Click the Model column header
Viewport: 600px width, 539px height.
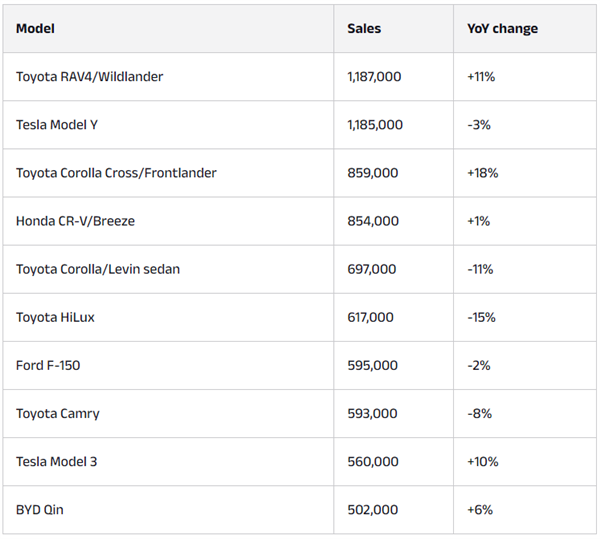pos(35,29)
